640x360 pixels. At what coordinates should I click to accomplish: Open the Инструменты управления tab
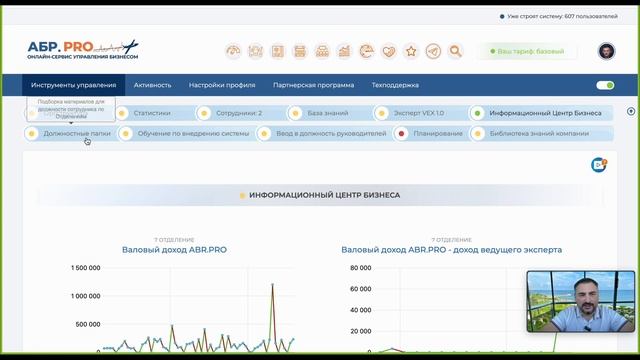[73, 85]
